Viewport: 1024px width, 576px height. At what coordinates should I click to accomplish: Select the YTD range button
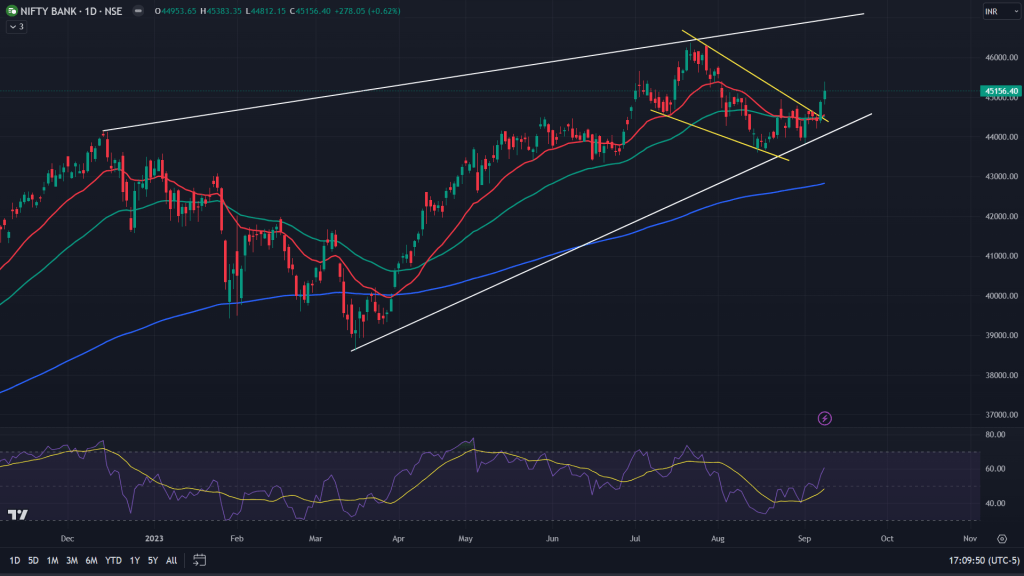[112, 560]
